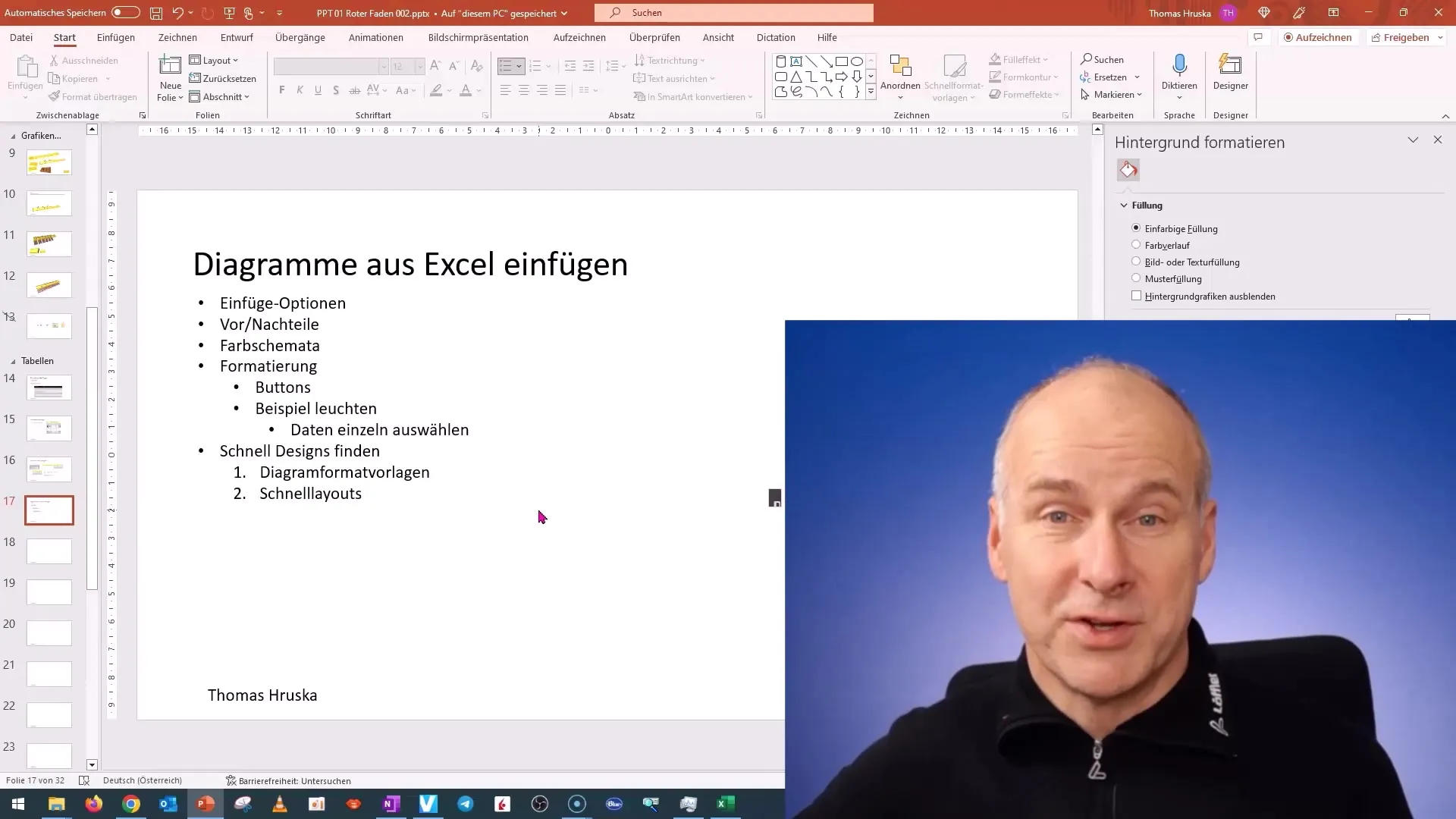Check Hintergrundgrafiken ausblenden checkbox
This screenshot has width=1456, height=819.
click(1136, 295)
